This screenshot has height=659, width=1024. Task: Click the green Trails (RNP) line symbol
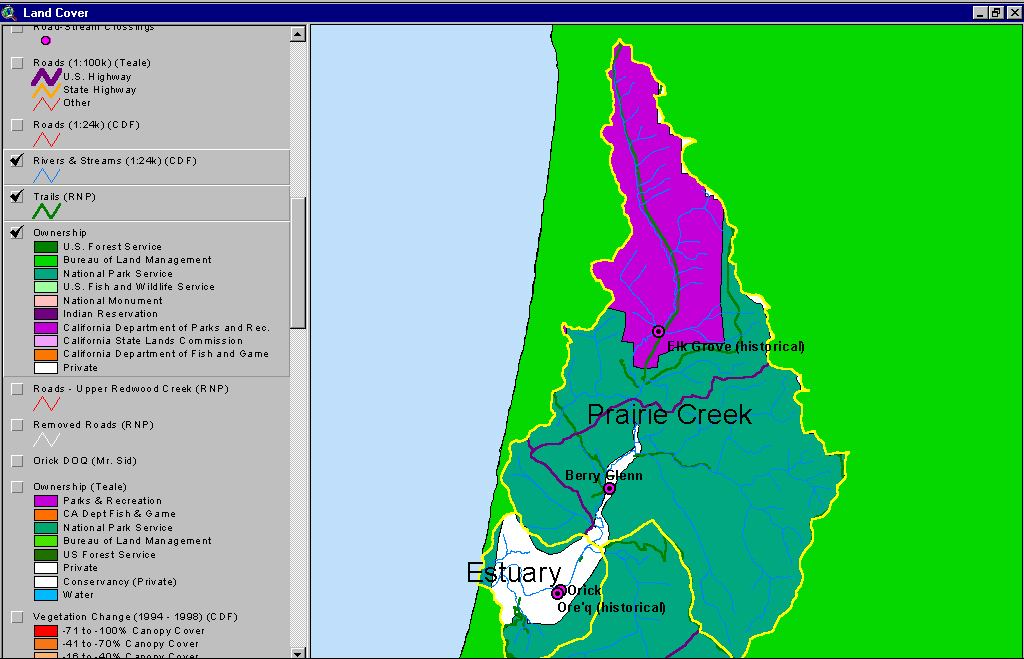click(x=46, y=211)
